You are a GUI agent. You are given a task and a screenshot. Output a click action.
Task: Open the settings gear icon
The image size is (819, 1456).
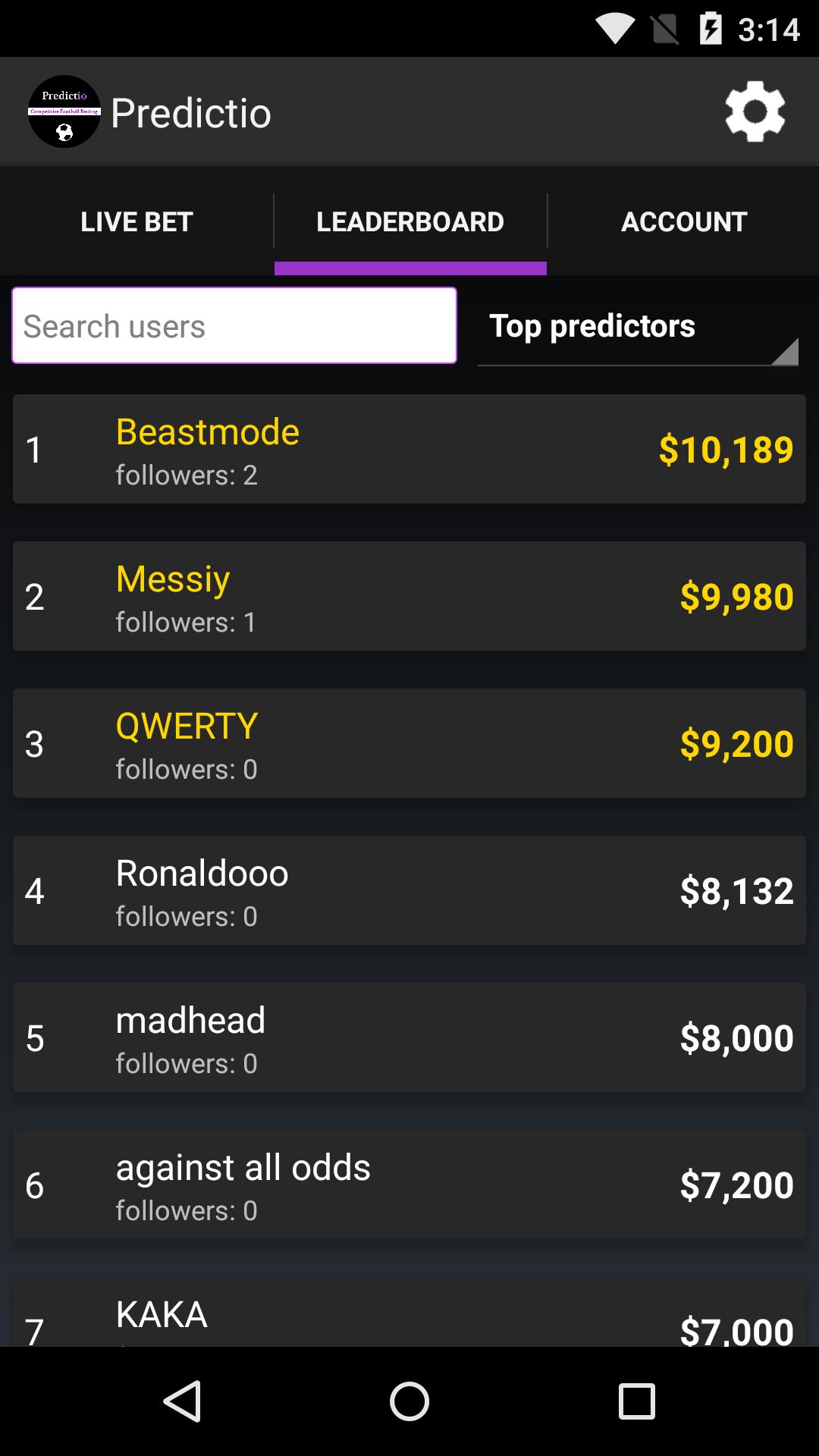pyautogui.click(x=755, y=111)
